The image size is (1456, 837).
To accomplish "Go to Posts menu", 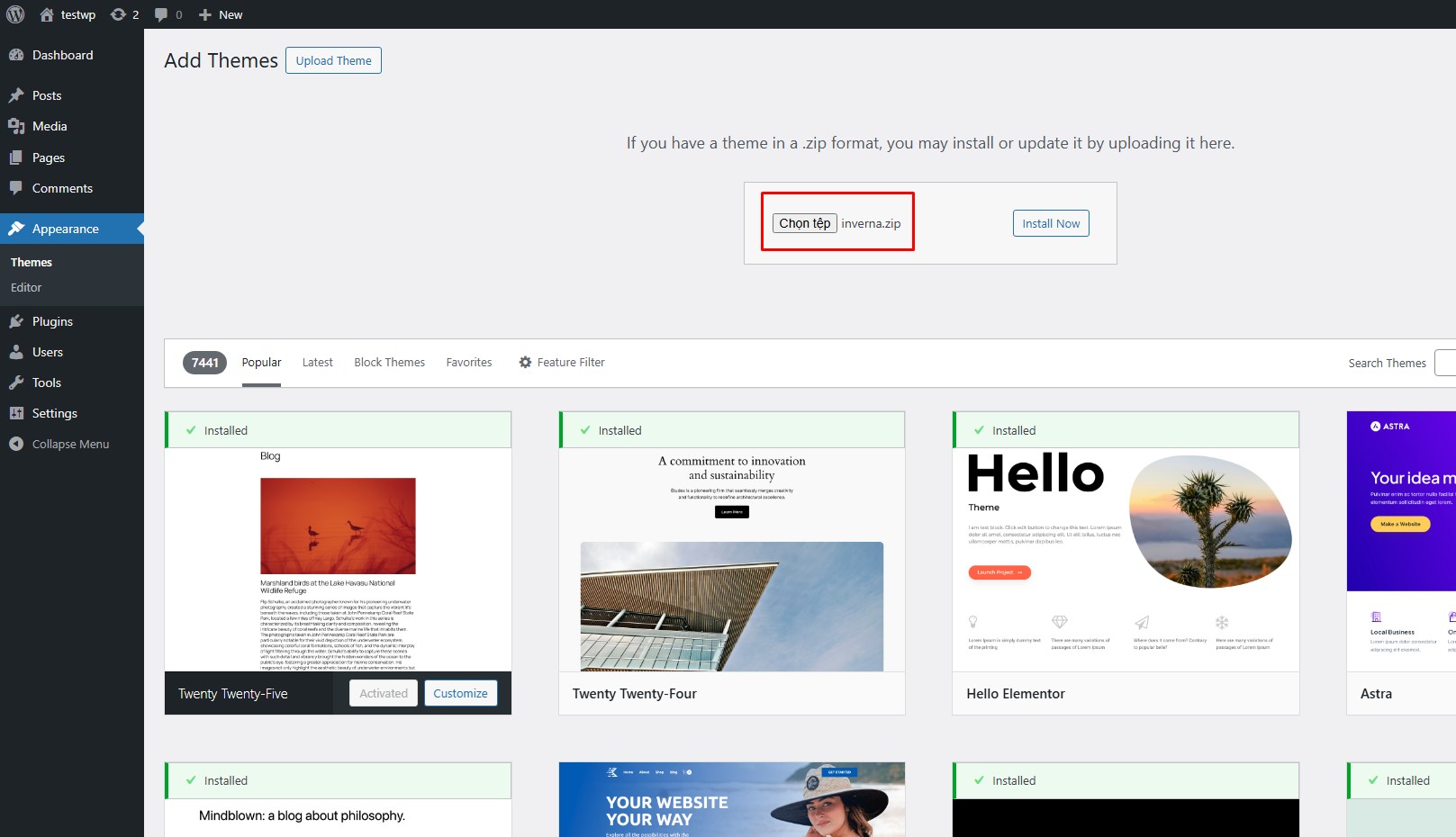I will (x=72, y=95).
